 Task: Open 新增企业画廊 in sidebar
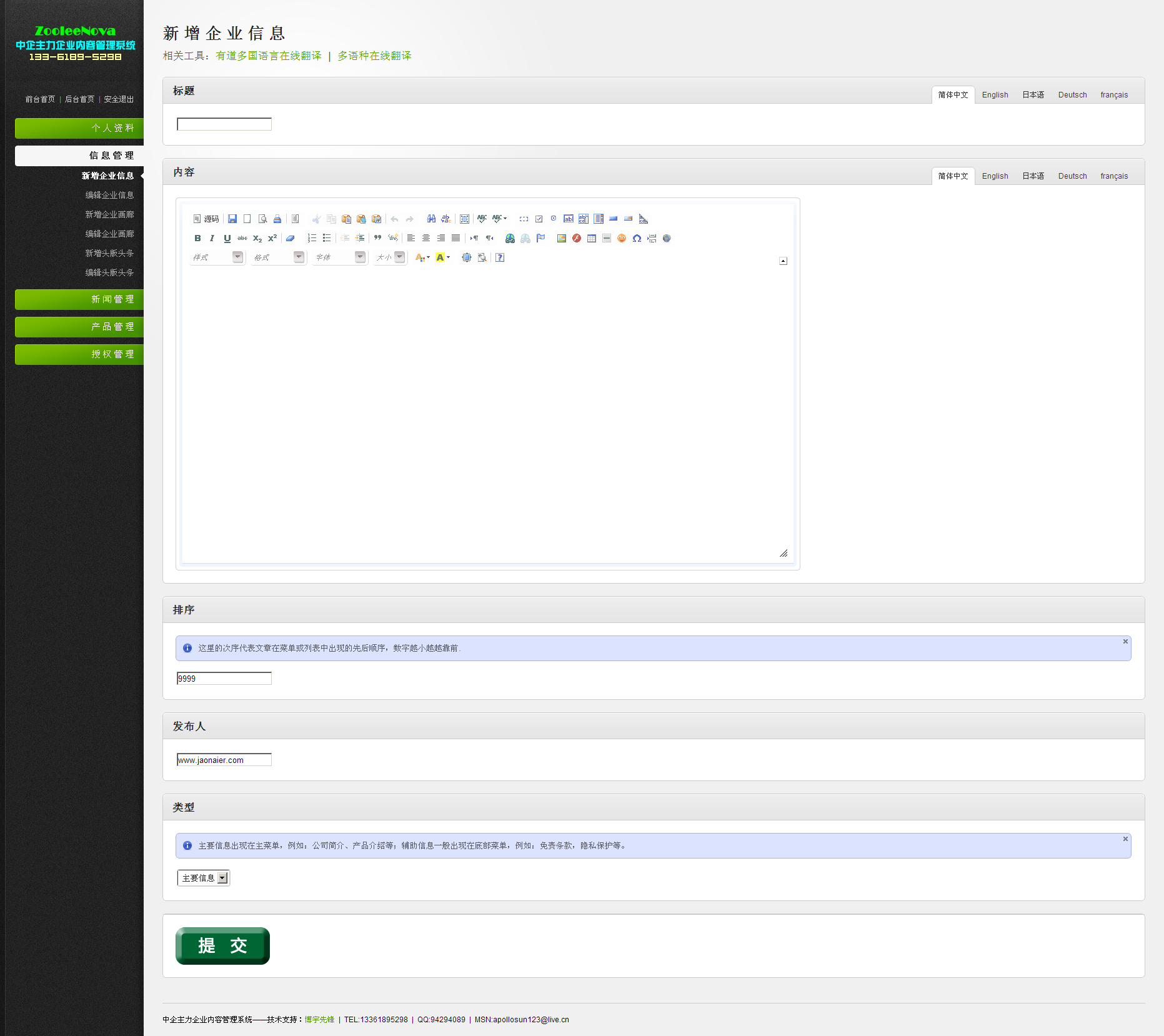[109, 214]
